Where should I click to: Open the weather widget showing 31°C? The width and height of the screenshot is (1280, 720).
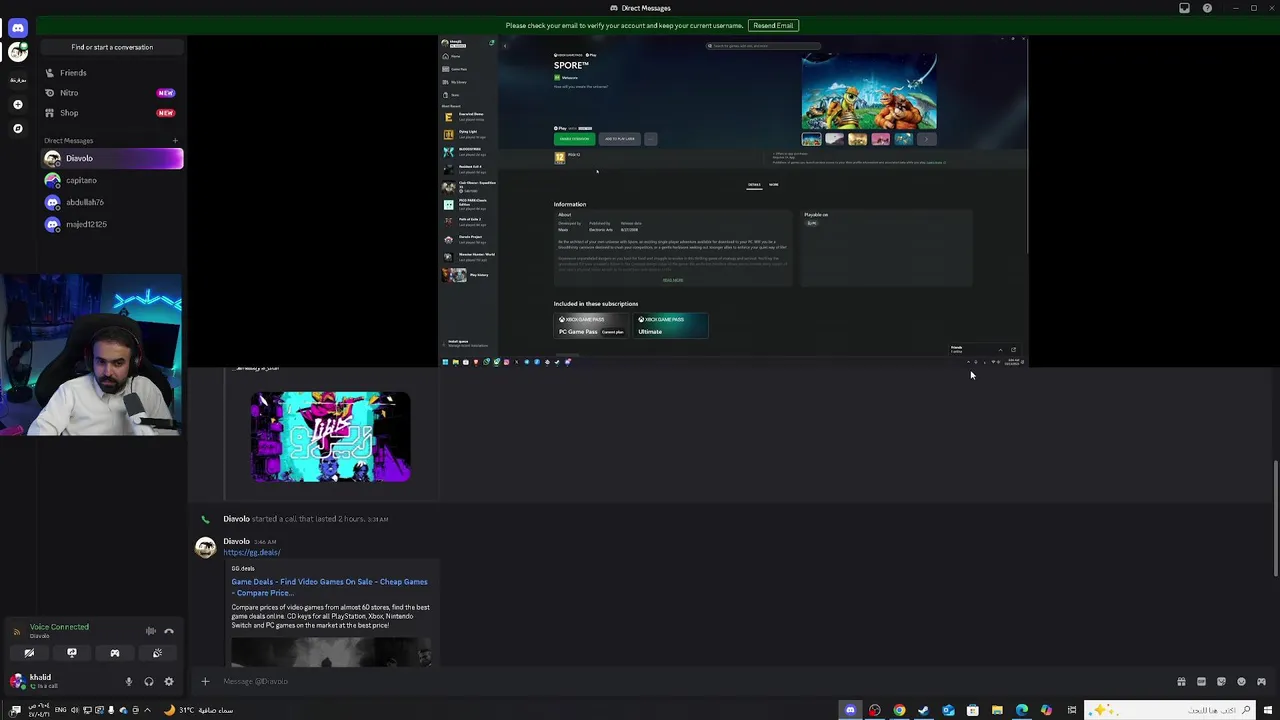pos(200,711)
